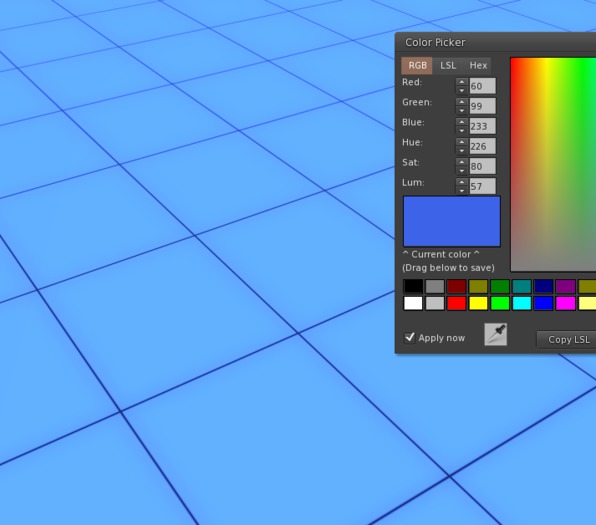
Task: Increase the Hue value with up arrow
Action: click(x=462, y=142)
